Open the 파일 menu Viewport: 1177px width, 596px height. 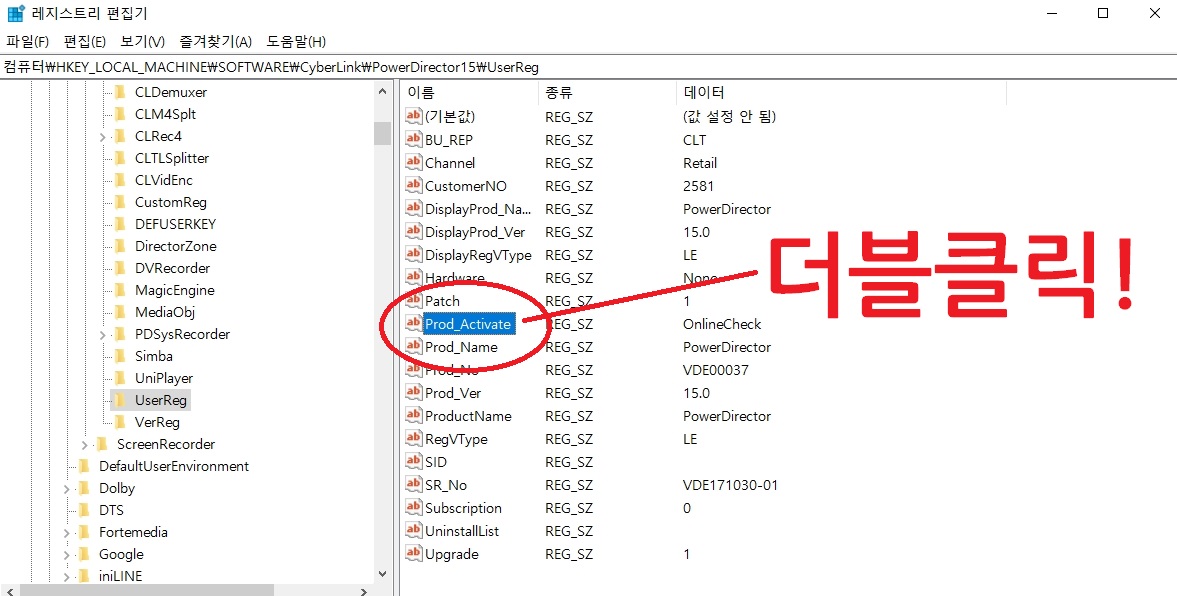[27, 41]
